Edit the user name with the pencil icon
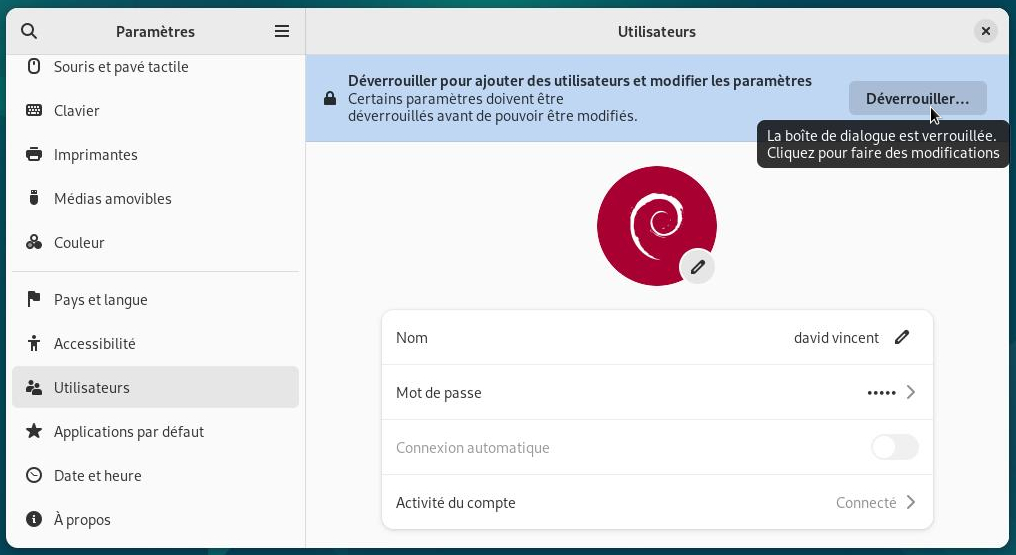 coord(902,337)
